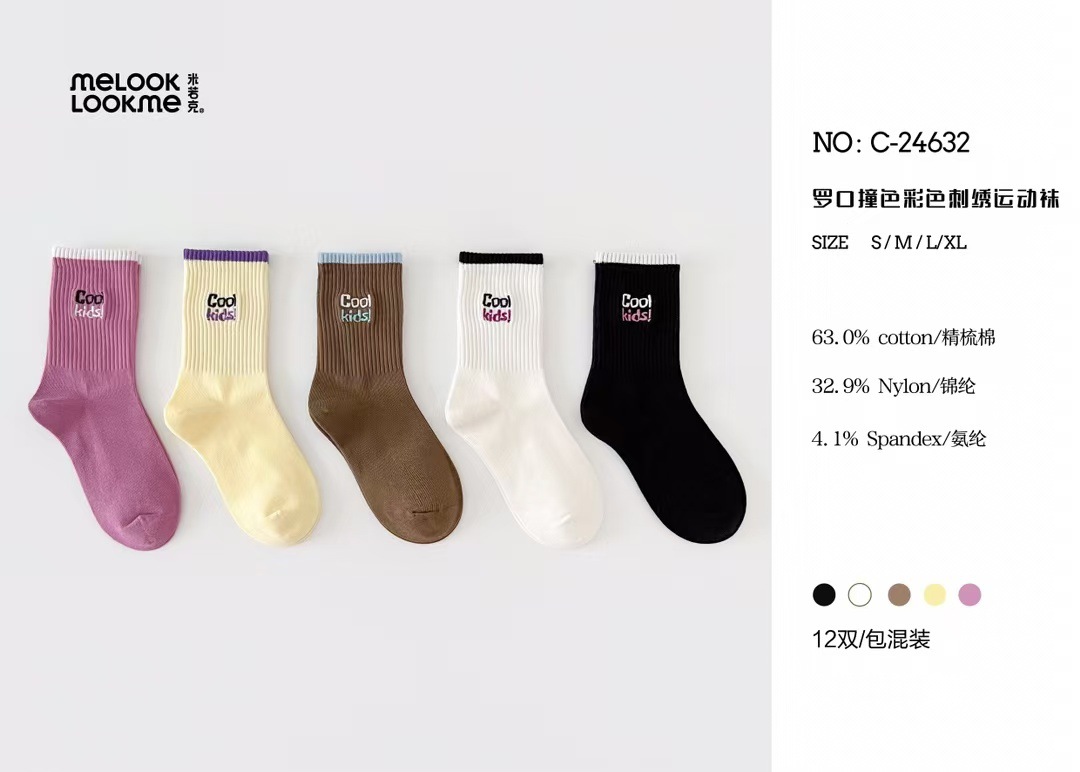Select the brown sock image

pyautogui.click(x=380, y=400)
